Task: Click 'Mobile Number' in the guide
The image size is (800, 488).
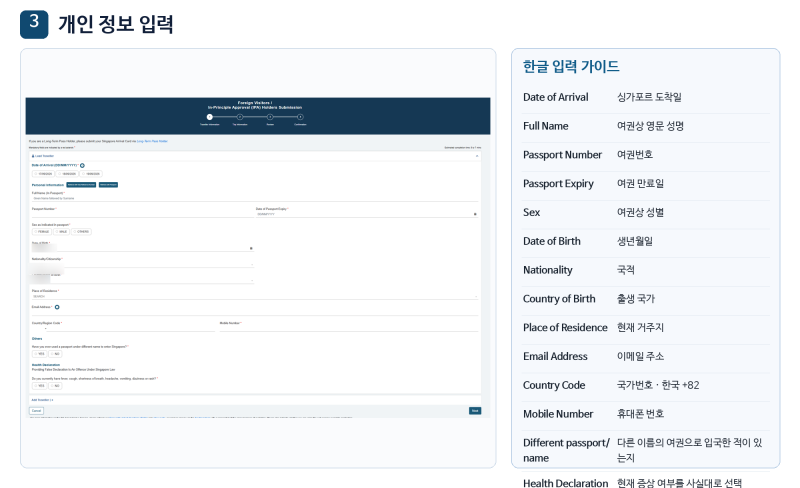Action: (558, 414)
